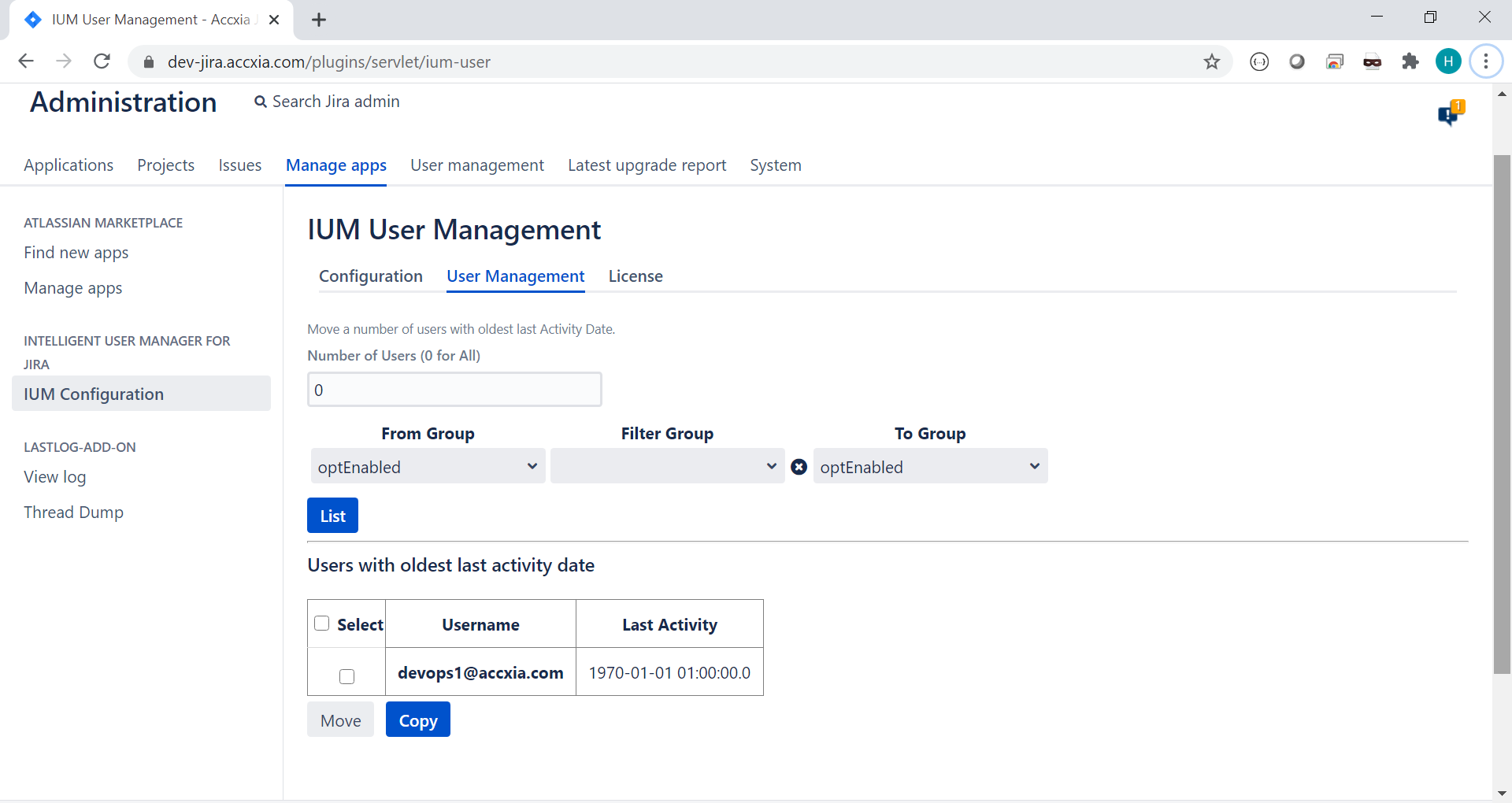Focus the Number of Users input field
Image resolution: width=1512 pixels, height=803 pixels.
[454, 390]
